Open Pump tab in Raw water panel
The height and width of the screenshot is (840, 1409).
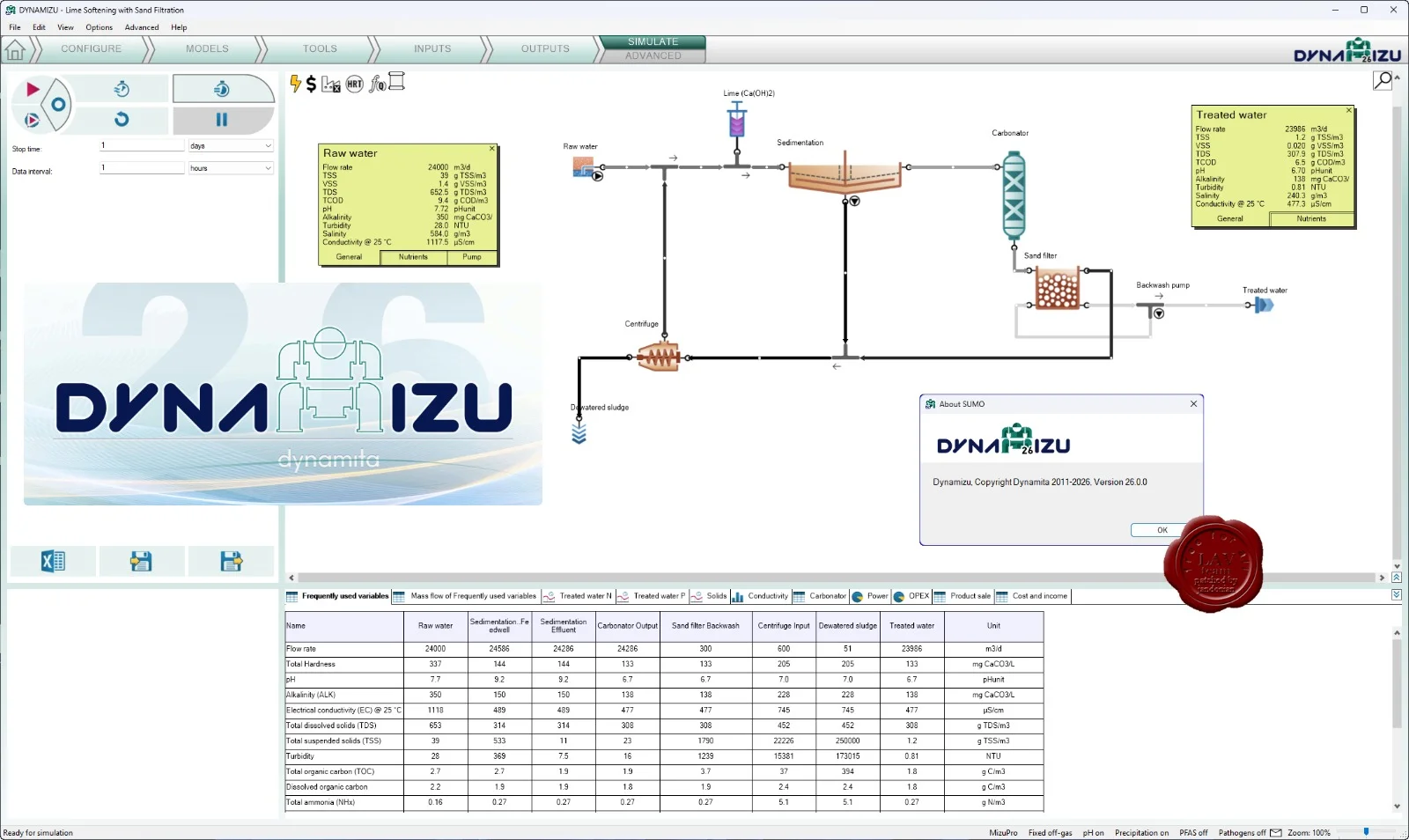point(472,257)
